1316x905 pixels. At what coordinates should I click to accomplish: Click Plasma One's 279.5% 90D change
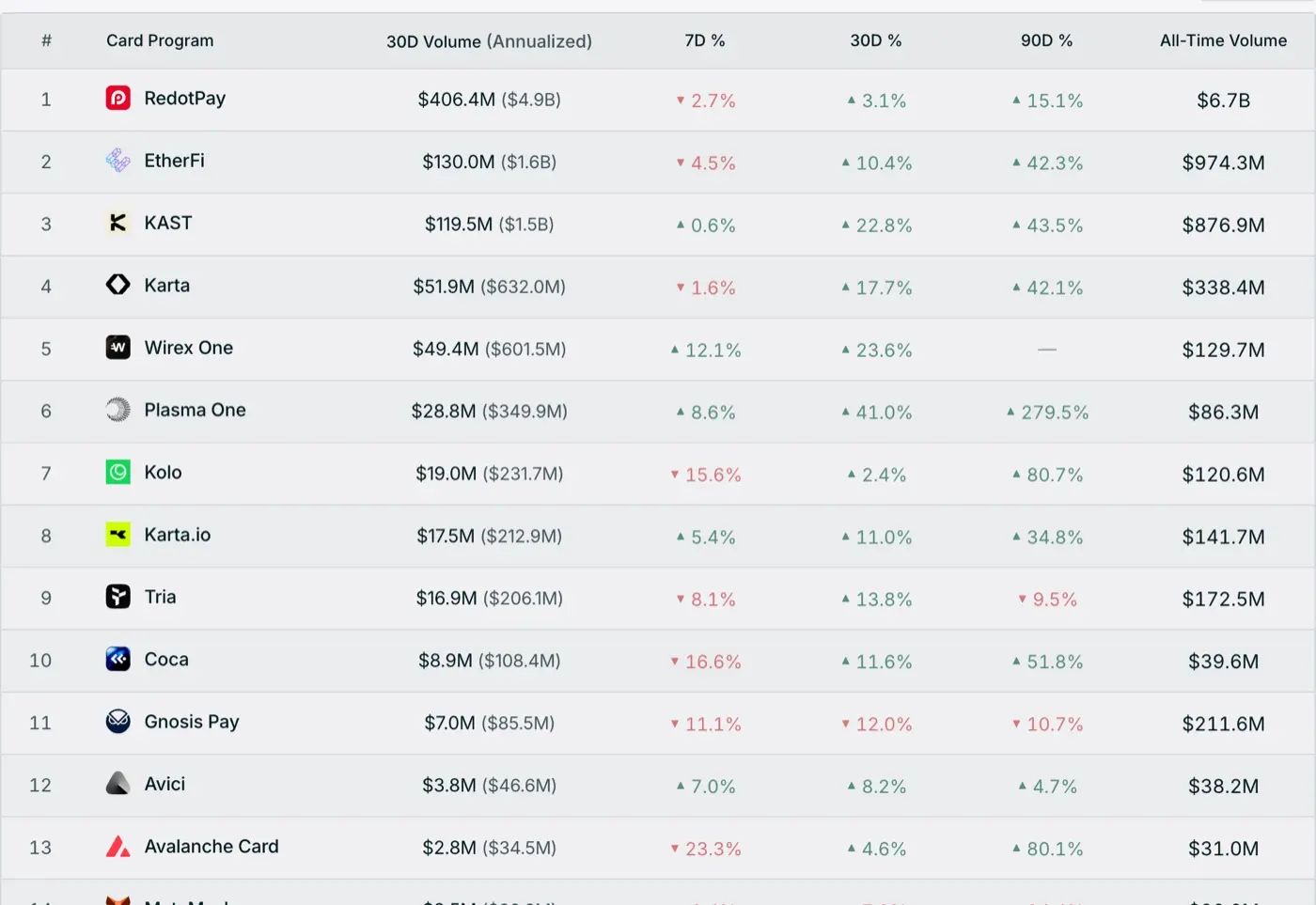coord(1047,413)
